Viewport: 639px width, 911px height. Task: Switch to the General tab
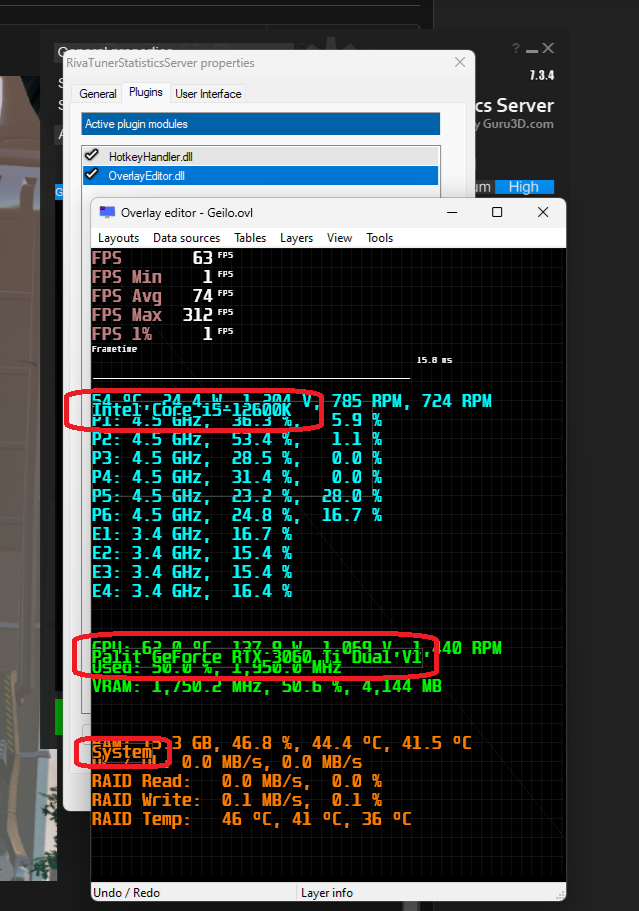(x=98, y=94)
